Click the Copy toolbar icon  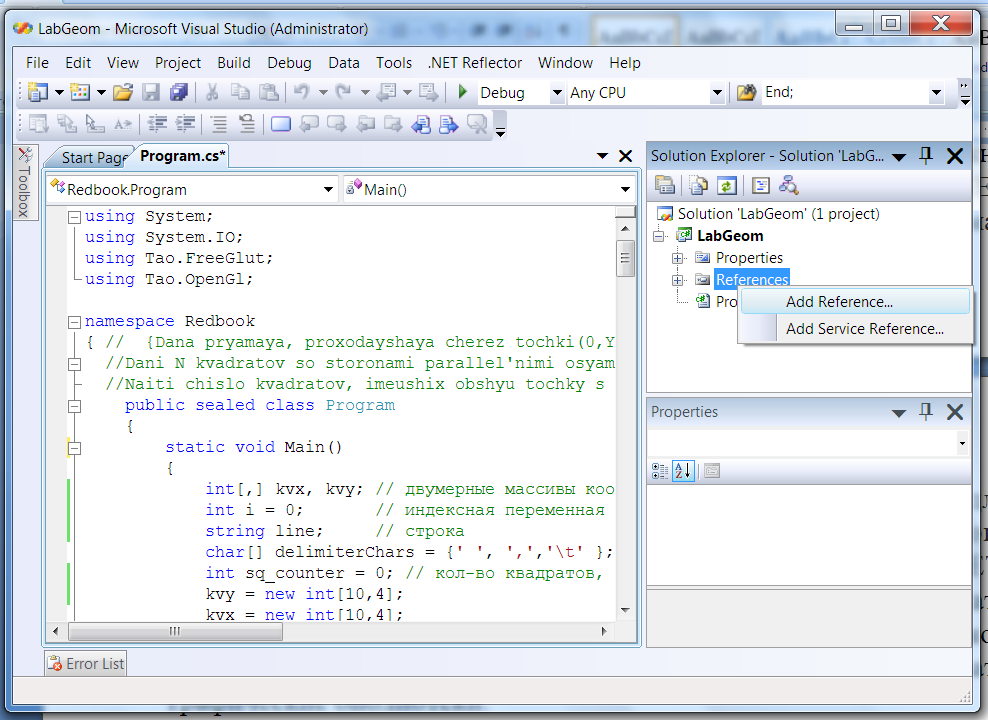[x=240, y=93]
